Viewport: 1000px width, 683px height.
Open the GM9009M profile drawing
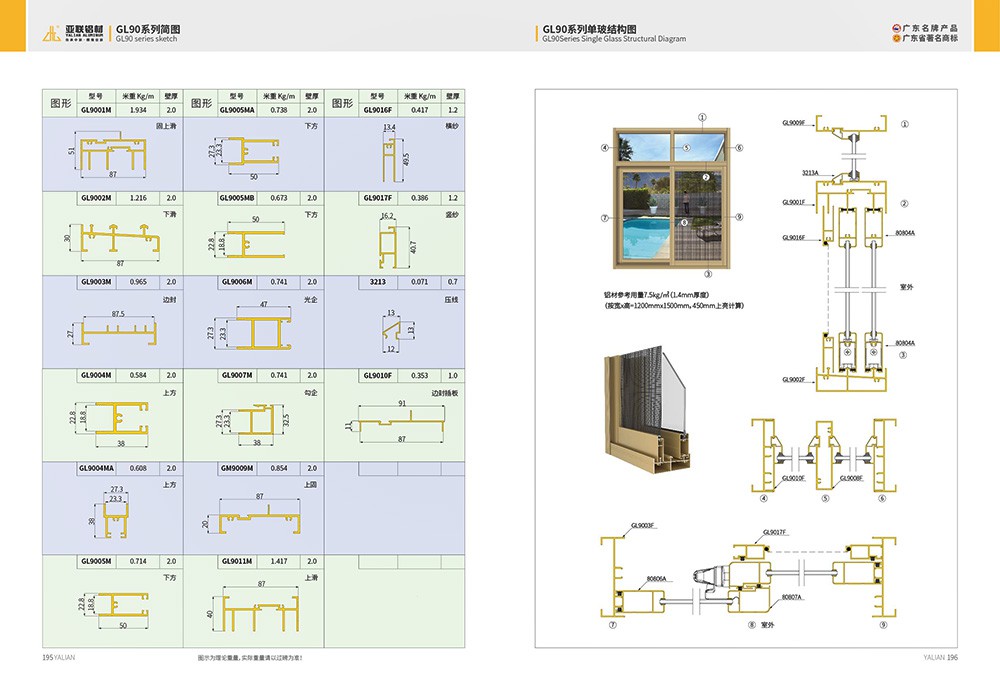pos(252,515)
